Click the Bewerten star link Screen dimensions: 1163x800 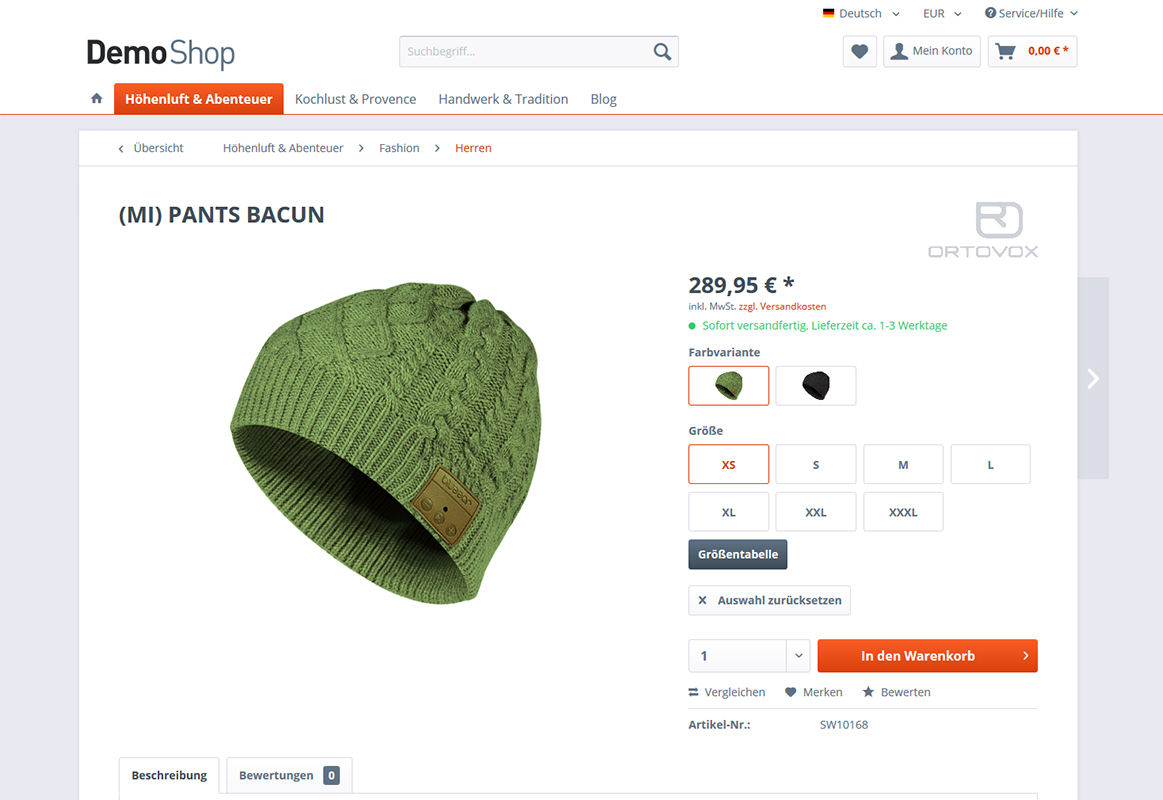coord(896,692)
